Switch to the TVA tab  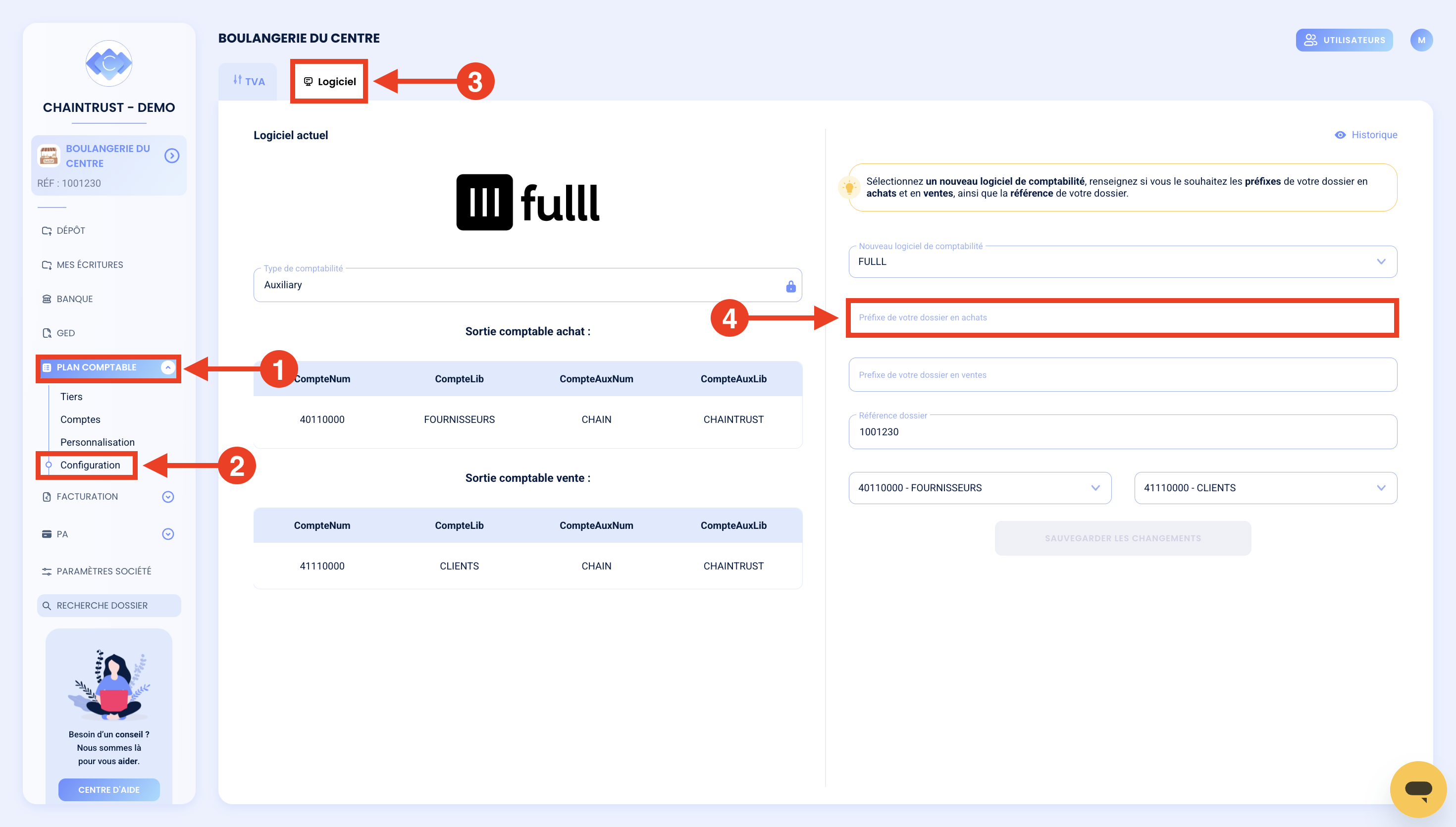[x=248, y=81]
